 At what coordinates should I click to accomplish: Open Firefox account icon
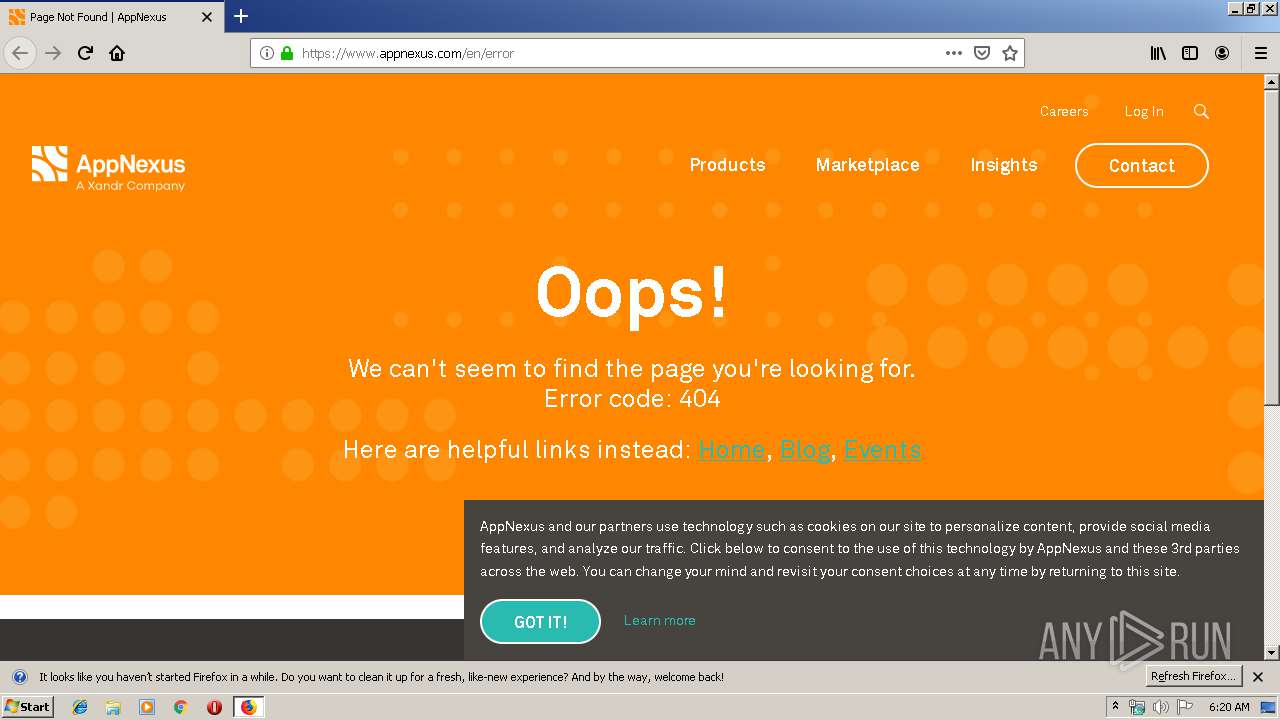tap(1222, 53)
